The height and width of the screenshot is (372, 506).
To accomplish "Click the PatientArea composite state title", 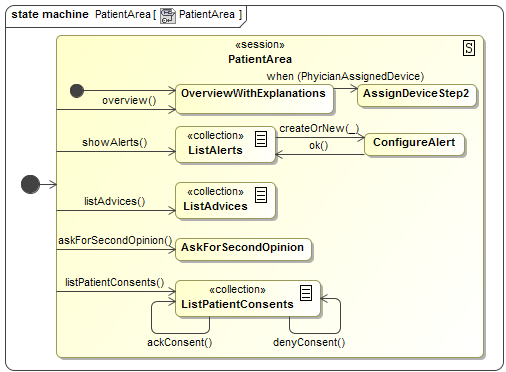I will pos(260,59).
